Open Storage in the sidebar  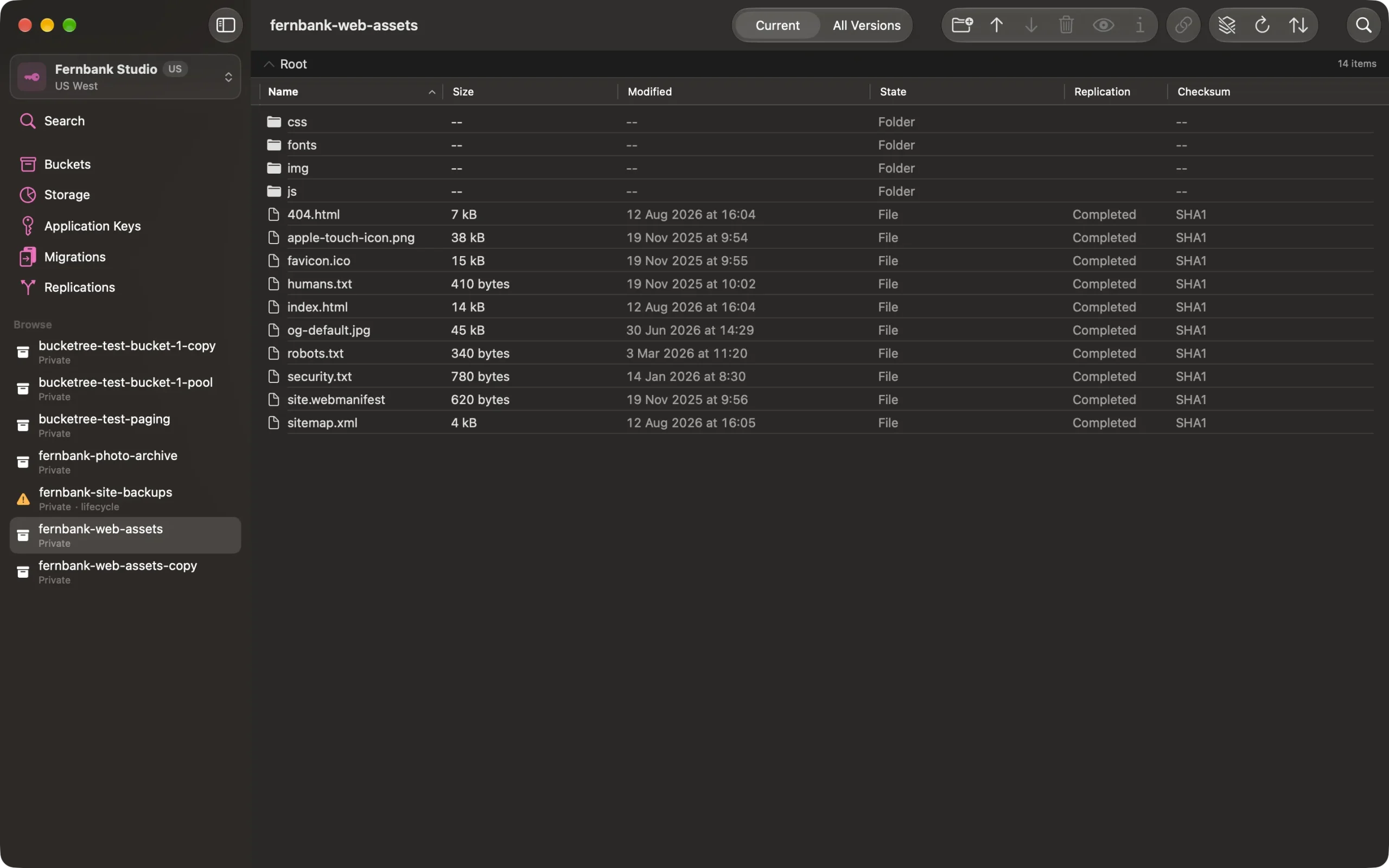pos(125,195)
